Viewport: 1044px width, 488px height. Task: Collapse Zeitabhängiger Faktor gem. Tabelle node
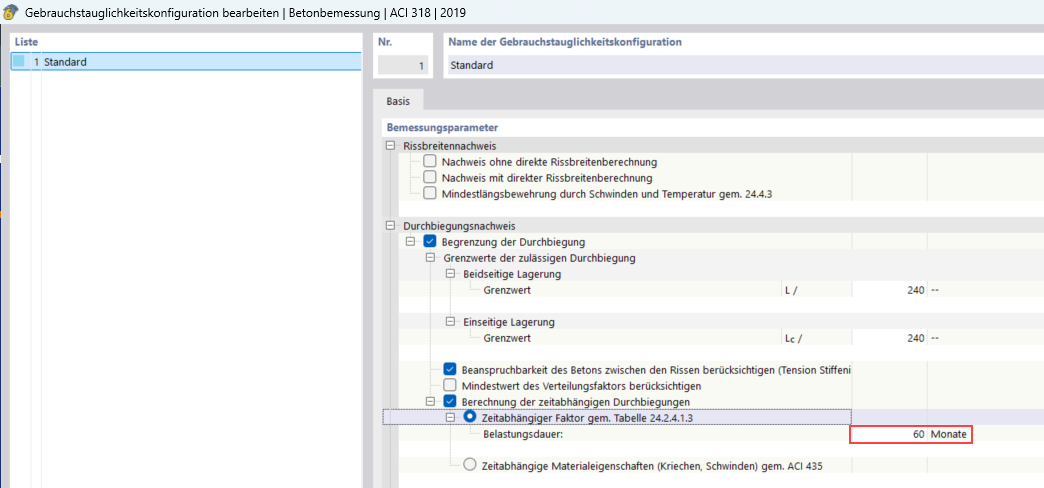(x=450, y=417)
